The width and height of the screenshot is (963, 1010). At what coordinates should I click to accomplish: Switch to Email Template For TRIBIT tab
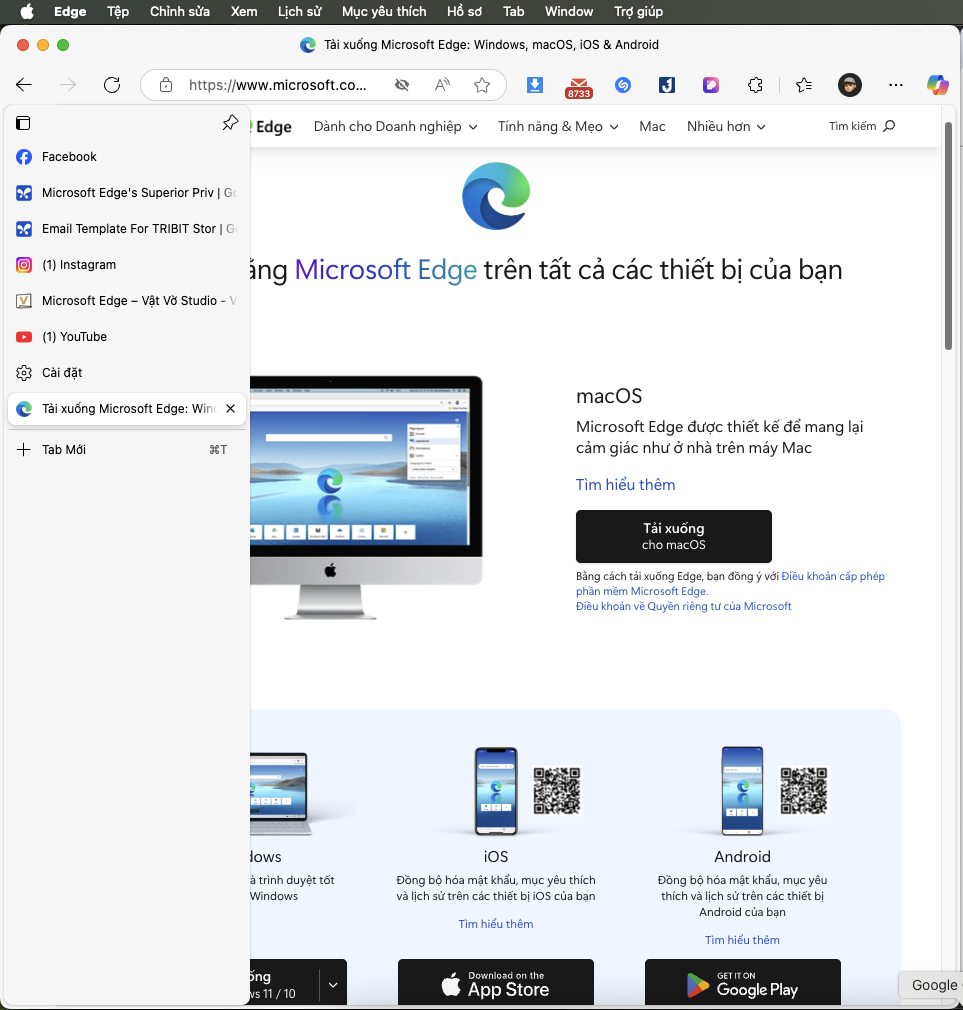click(x=127, y=229)
